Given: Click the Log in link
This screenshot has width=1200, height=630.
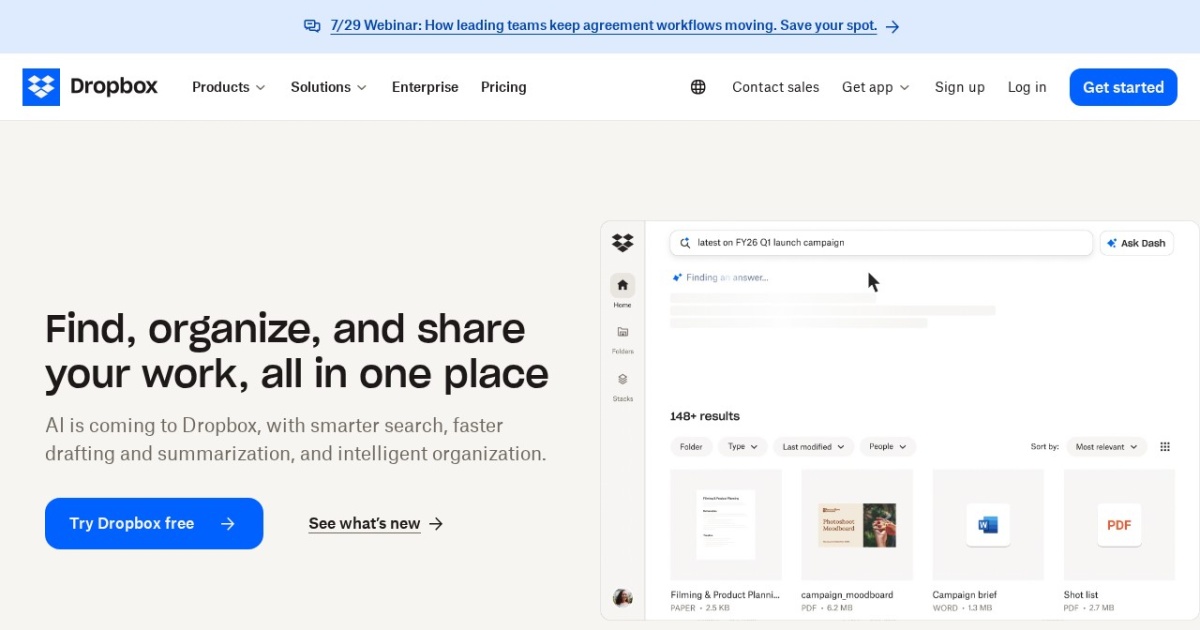Looking at the screenshot, I should pyautogui.click(x=1027, y=87).
